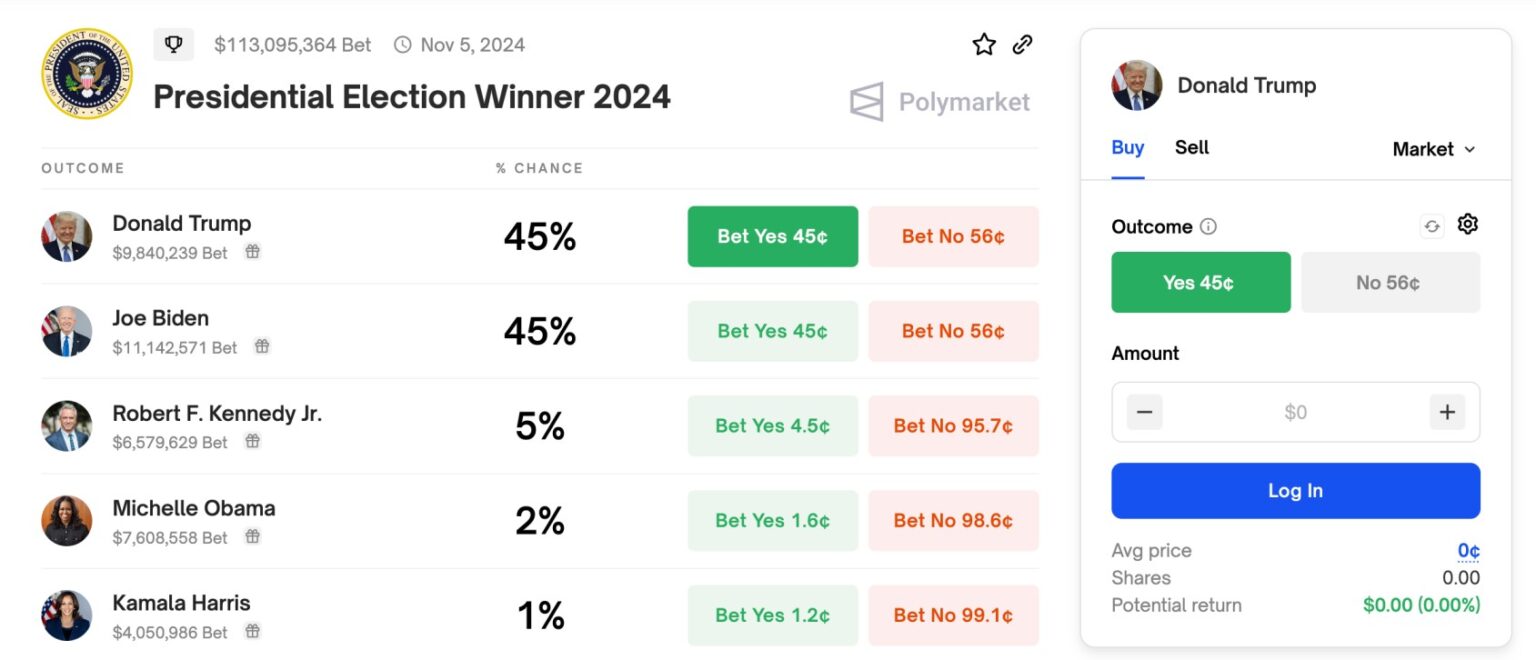Click the gift icon beside Joe Biden's bet amount

(261, 346)
